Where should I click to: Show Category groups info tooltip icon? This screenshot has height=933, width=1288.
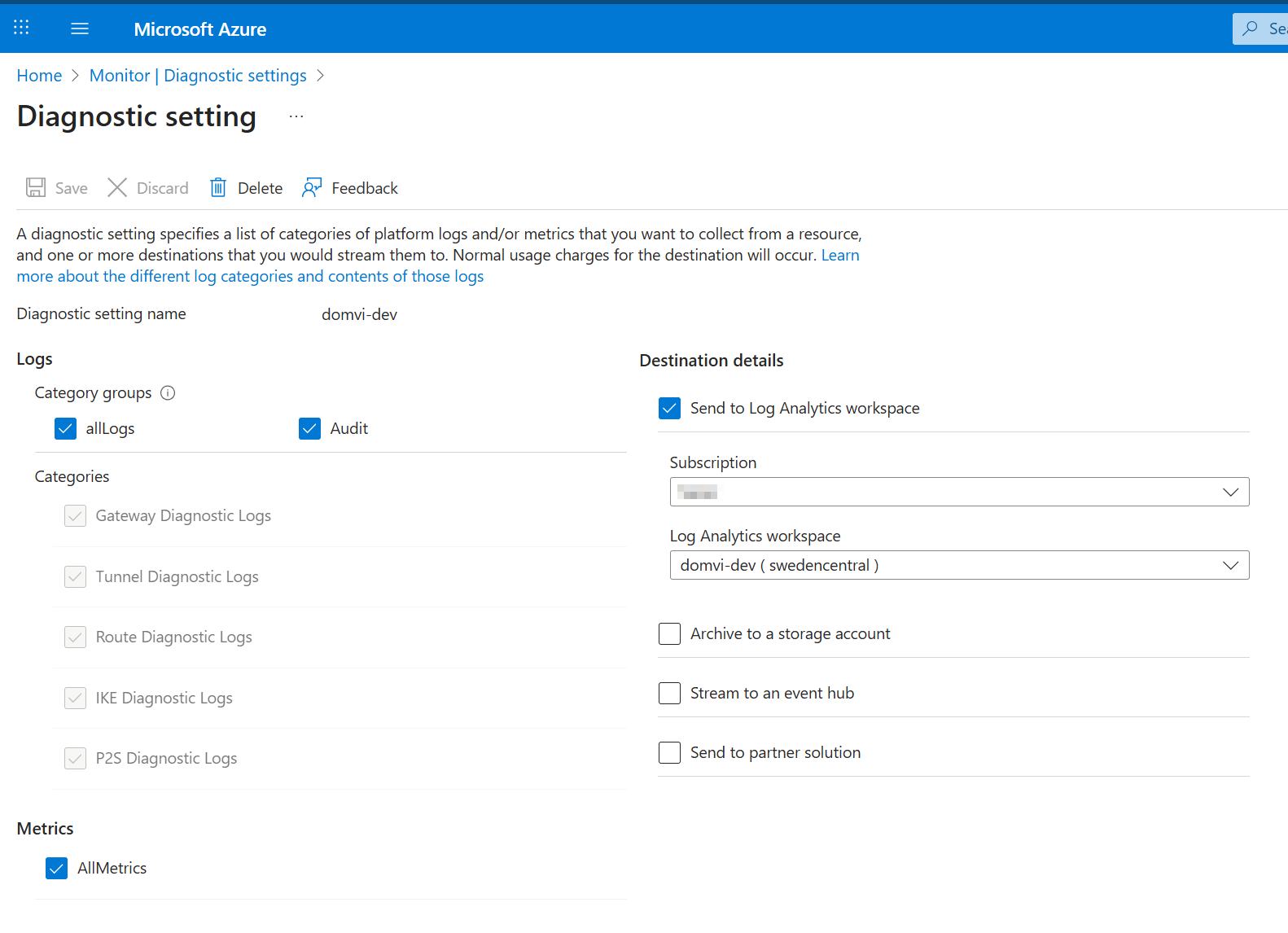click(x=168, y=393)
